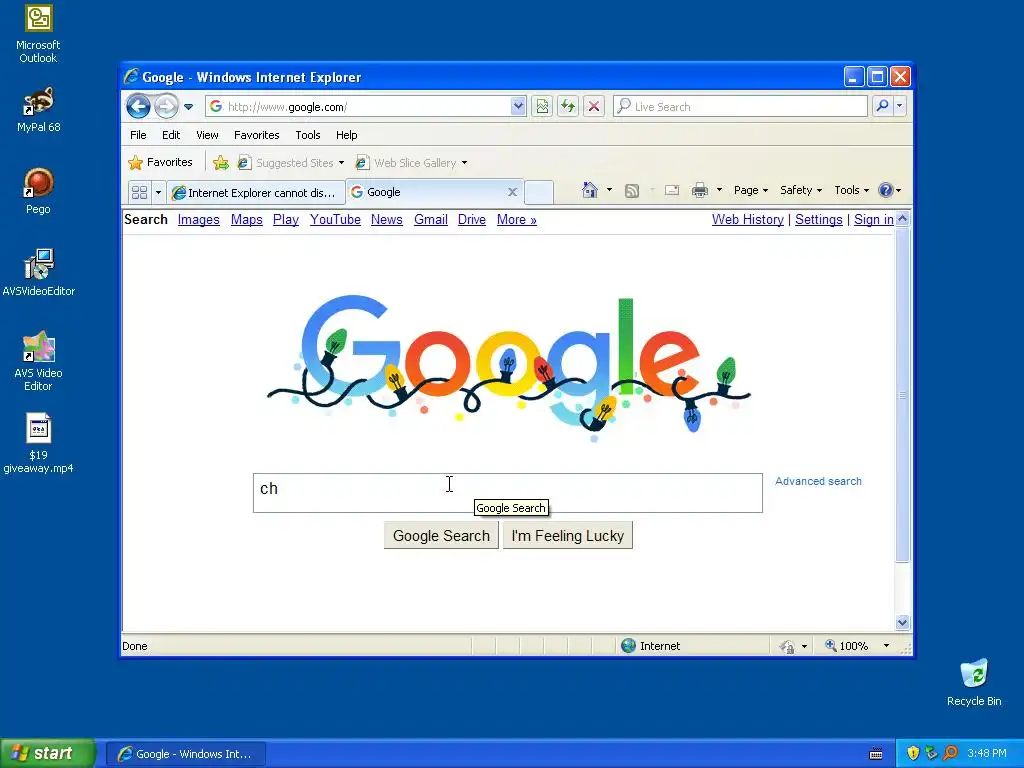Viewport: 1024px width, 768px height.
Task: Click the Quick Tabs grid icon
Action: pos(139,192)
